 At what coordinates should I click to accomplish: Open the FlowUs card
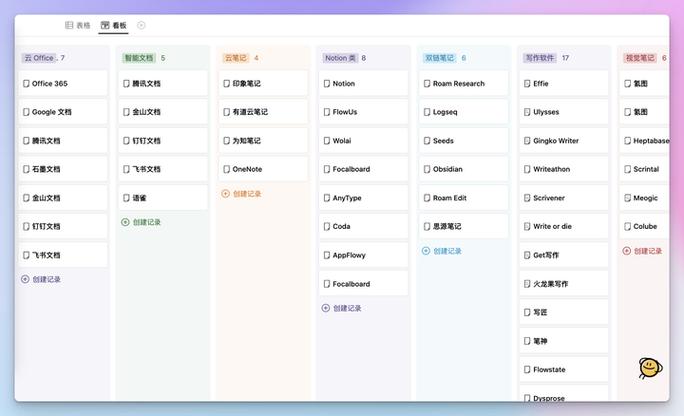pos(363,112)
